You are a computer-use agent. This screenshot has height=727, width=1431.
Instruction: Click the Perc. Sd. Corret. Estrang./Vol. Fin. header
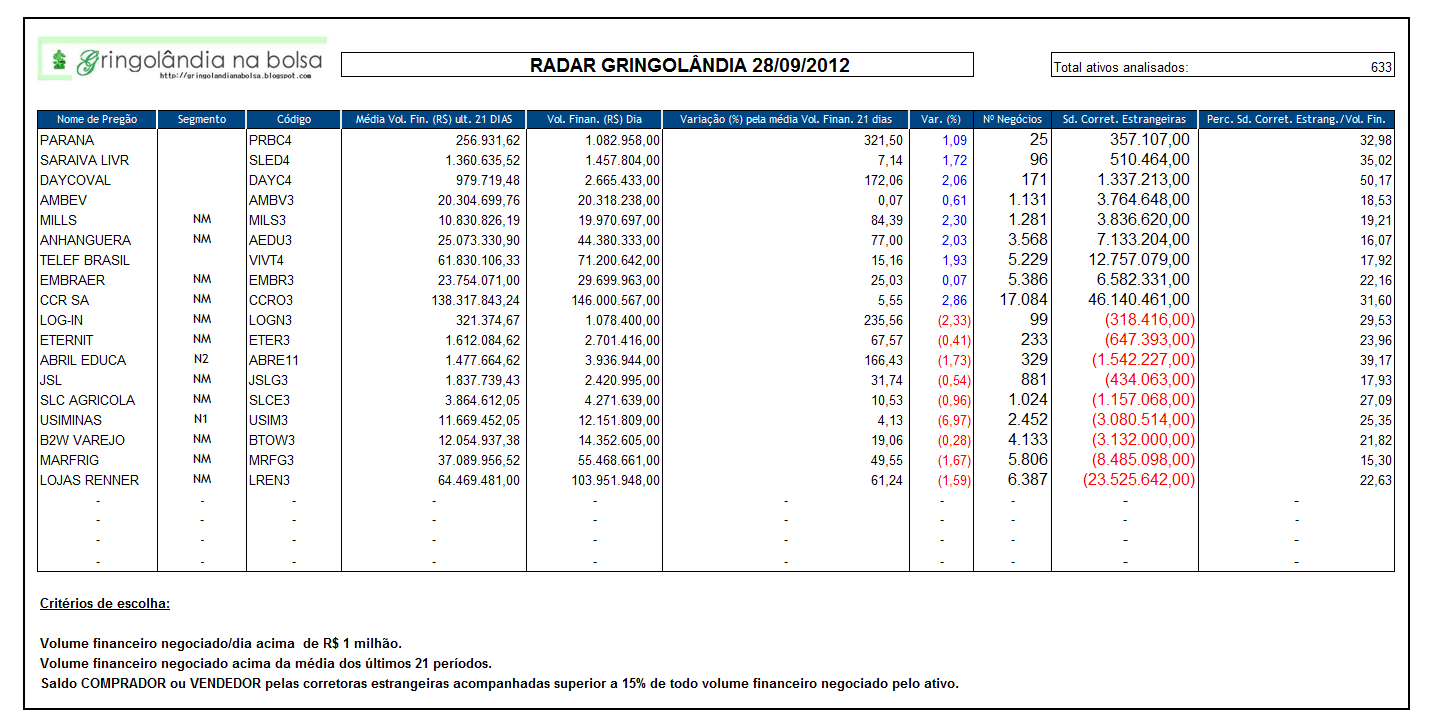1296,119
